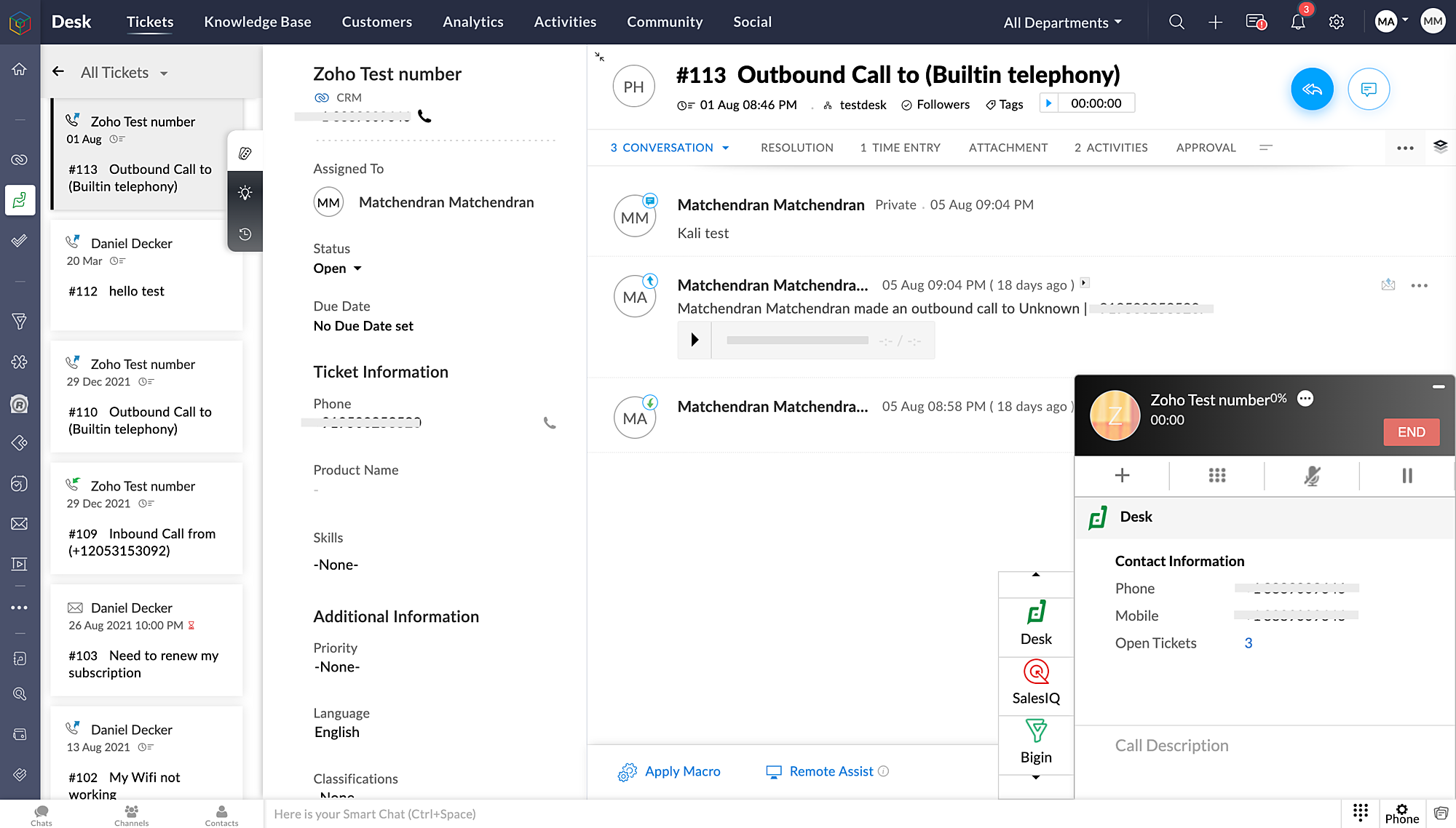Viewport: 1456px width, 828px height.
Task: Open the layers icon at right of tabs
Action: click(1440, 146)
